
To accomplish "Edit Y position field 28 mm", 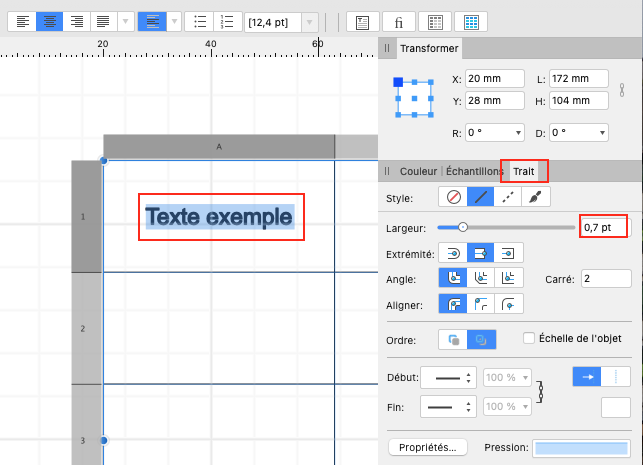I will pos(495,100).
